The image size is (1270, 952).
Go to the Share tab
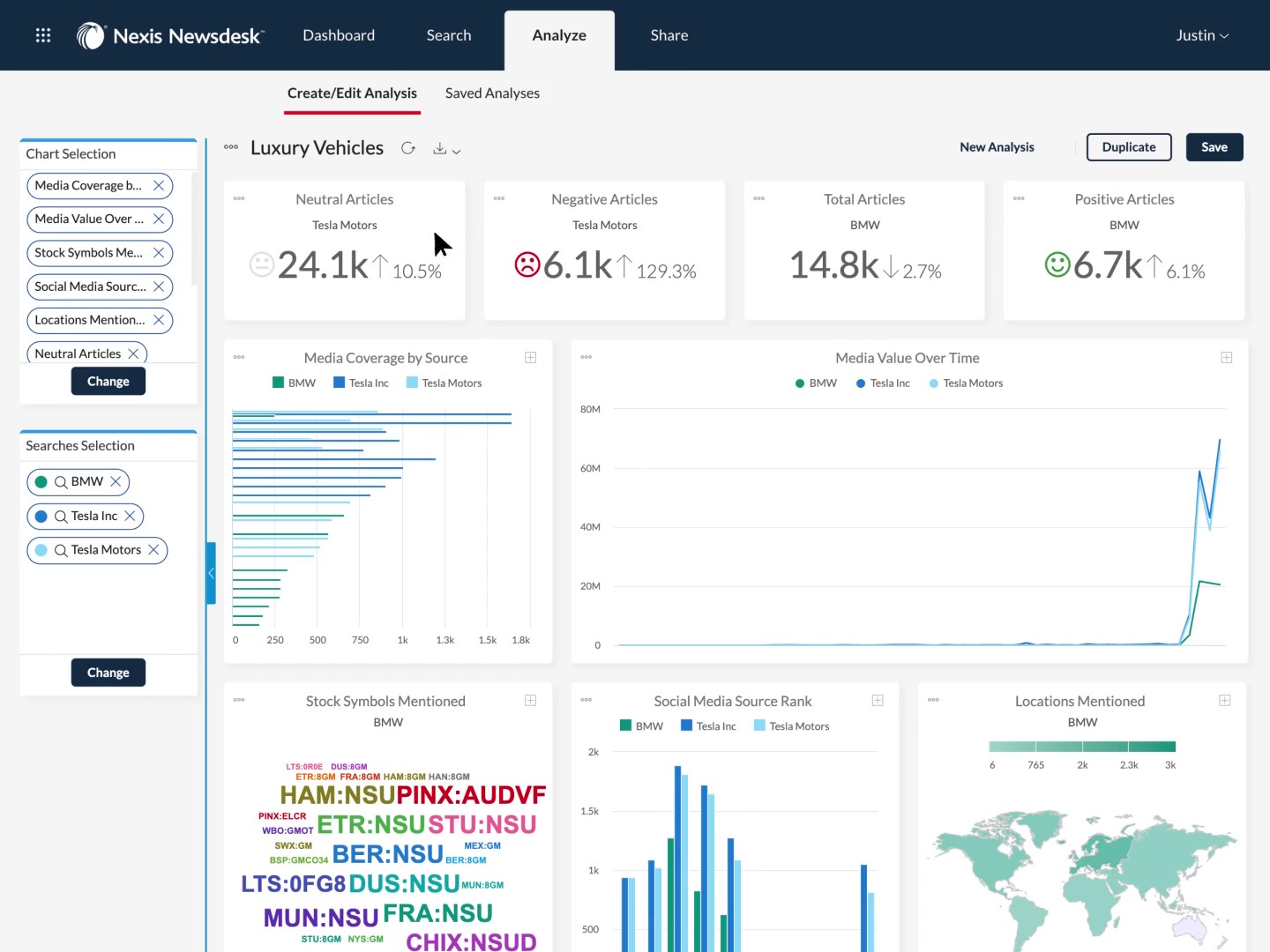pyautogui.click(x=669, y=35)
